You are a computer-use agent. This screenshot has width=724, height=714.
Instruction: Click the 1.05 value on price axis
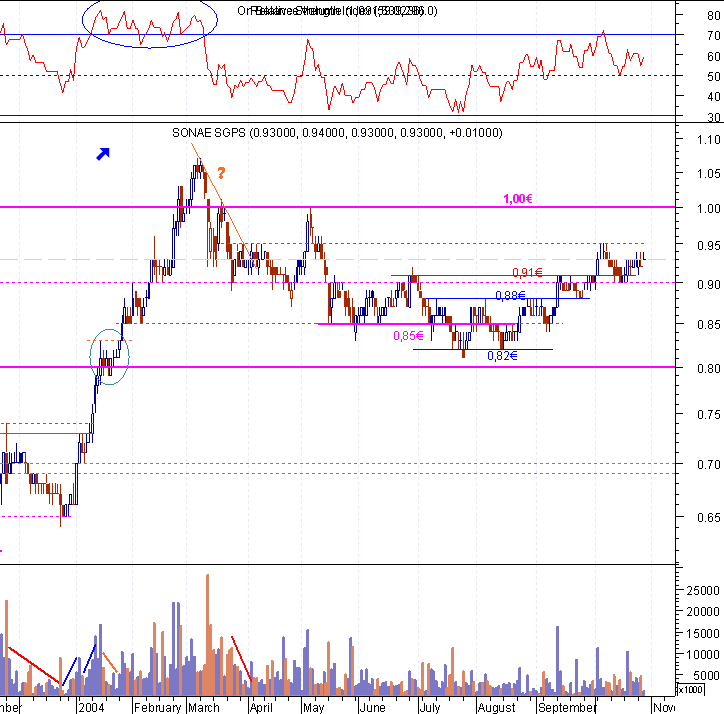709,174
